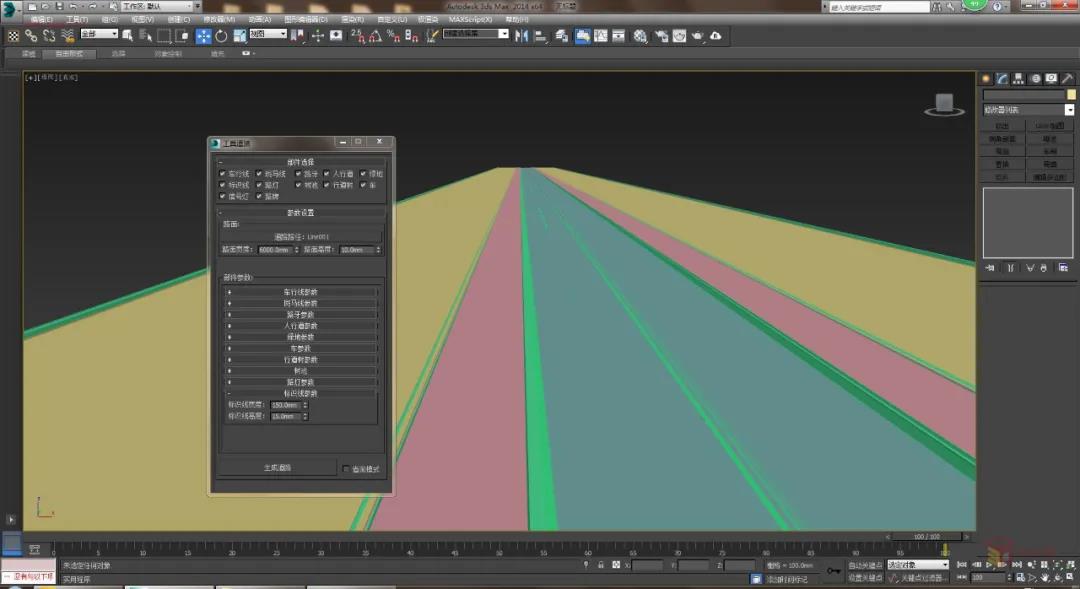Toggle the angle snap icon
This screenshot has height=589, width=1080.
[x=376, y=35]
